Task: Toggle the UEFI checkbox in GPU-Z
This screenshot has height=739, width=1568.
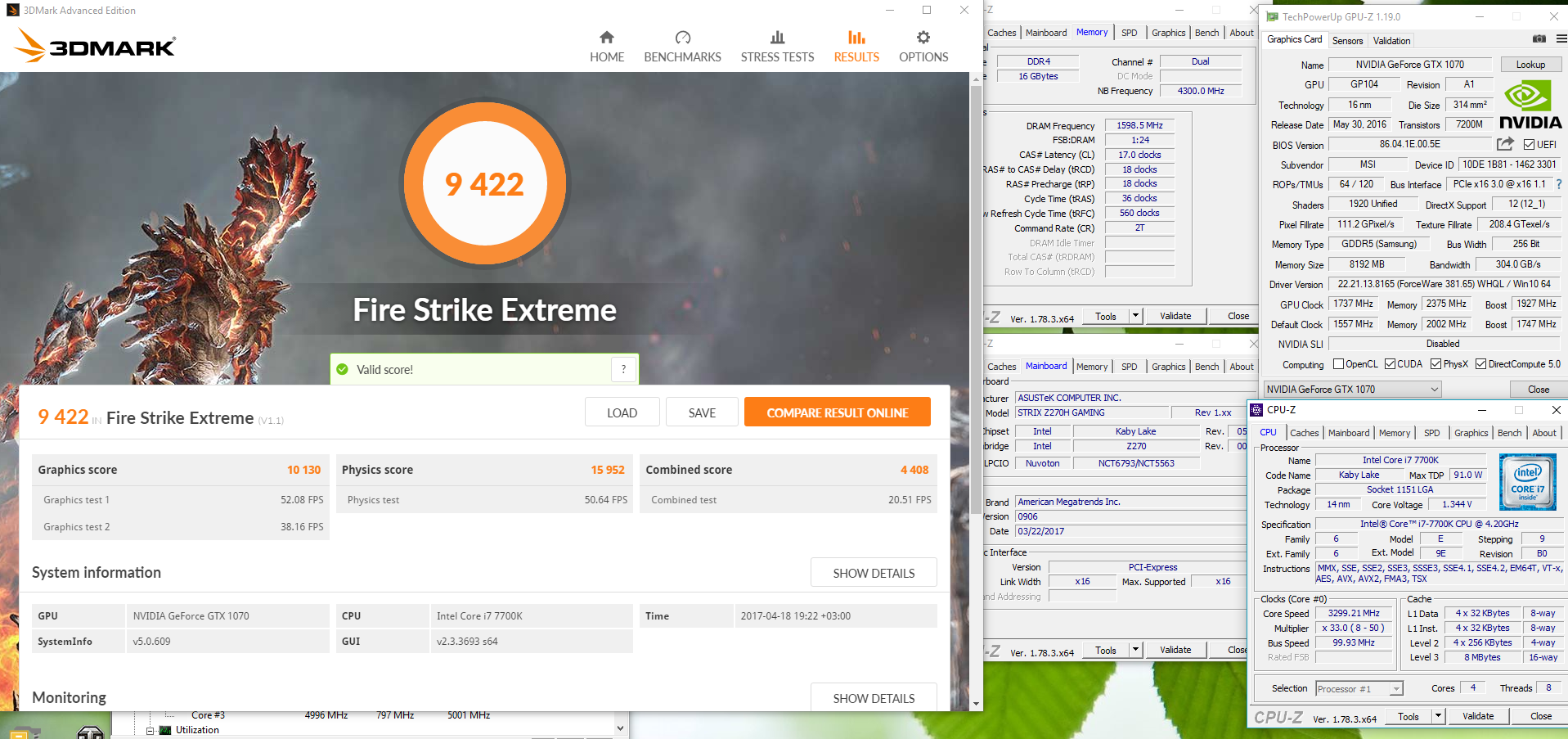Action: (x=1529, y=145)
